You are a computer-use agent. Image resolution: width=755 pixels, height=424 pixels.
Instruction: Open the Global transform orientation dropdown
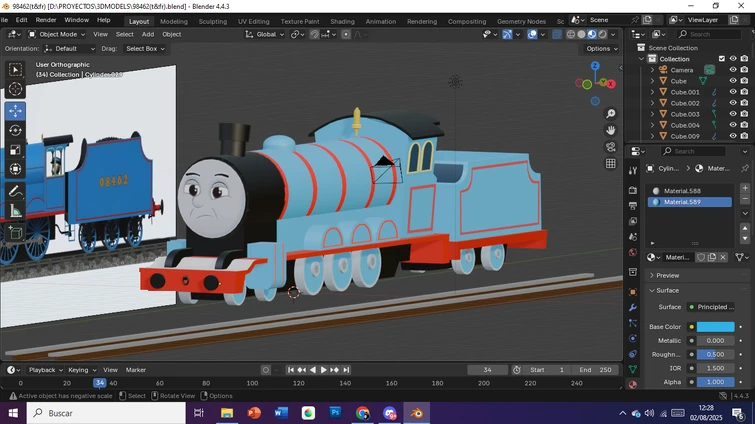pos(265,34)
